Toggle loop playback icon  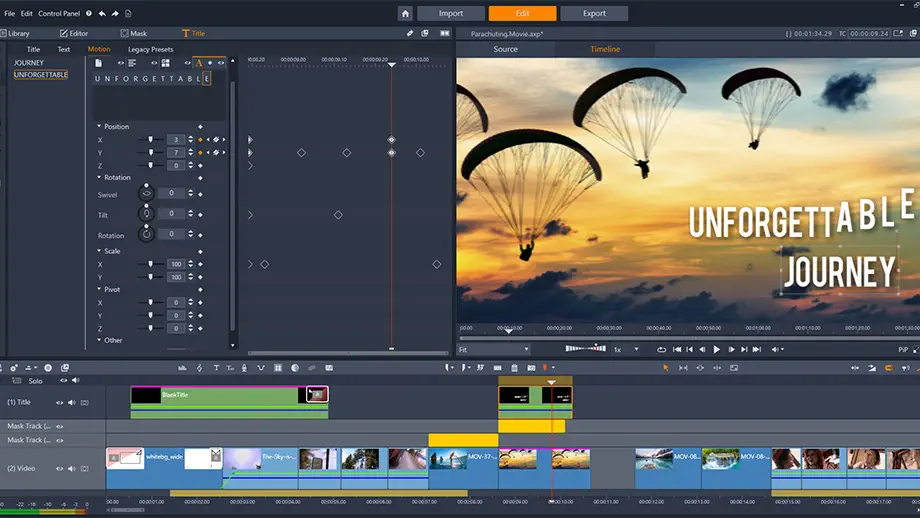[x=661, y=350]
